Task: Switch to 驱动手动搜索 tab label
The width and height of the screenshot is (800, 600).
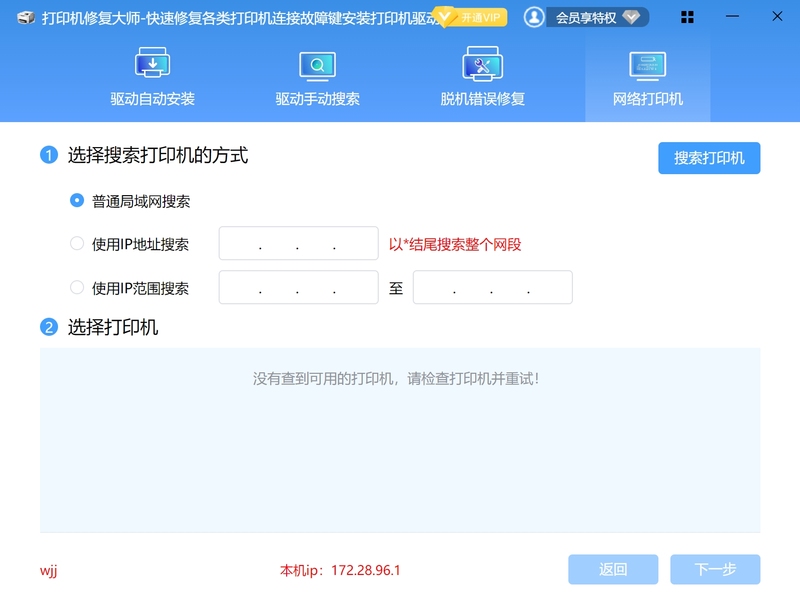Action: click(x=317, y=99)
